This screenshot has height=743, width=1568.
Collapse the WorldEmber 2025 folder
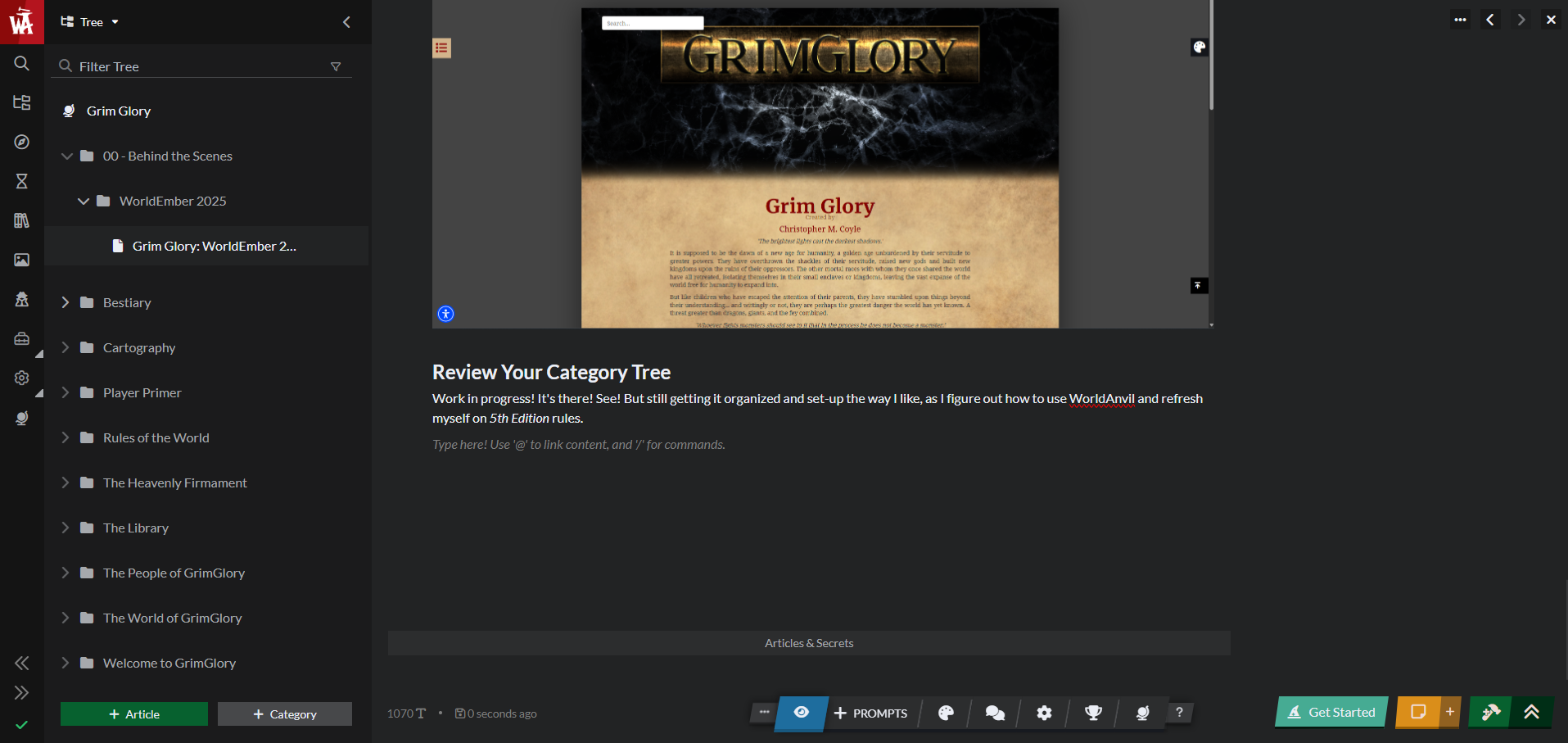pyautogui.click(x=83, y=201)
